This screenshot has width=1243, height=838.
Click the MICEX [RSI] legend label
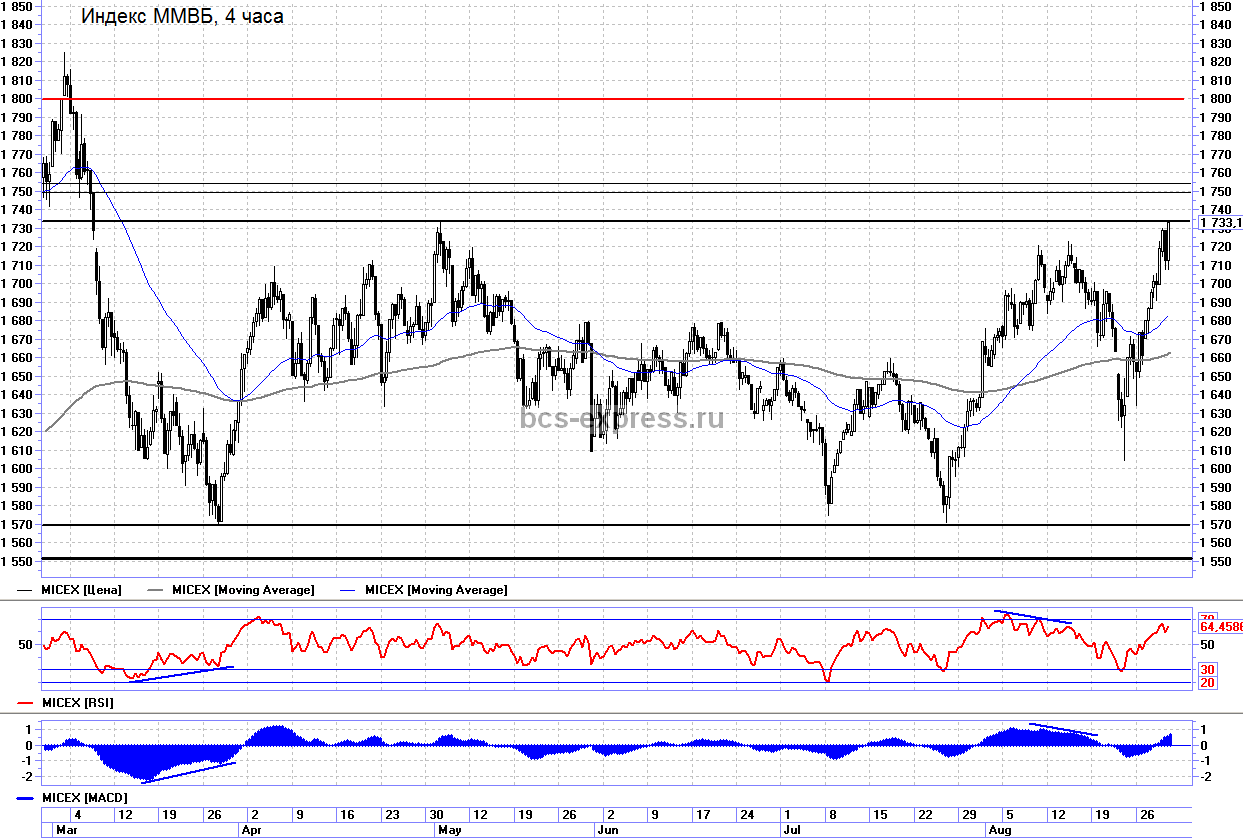click(x=77, y=704)
